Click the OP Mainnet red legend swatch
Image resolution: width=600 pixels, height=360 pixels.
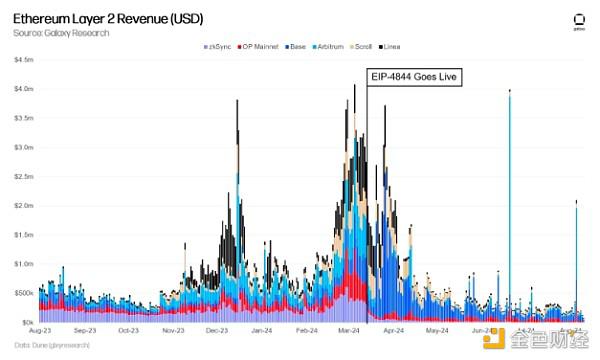coord(240,47)
